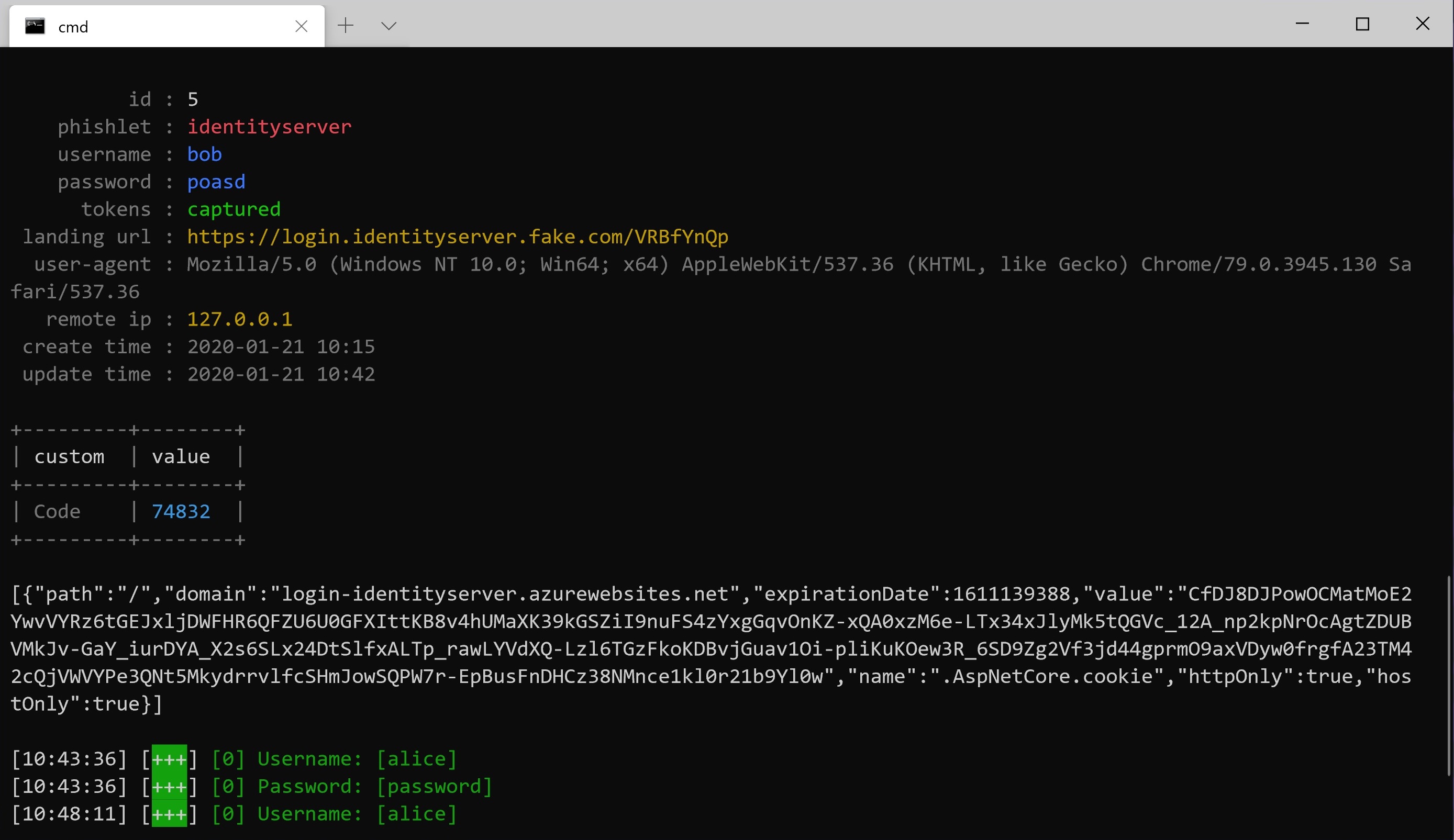
Task: Click the update time 2020-01-21 10:42
Action: [281, 374]
